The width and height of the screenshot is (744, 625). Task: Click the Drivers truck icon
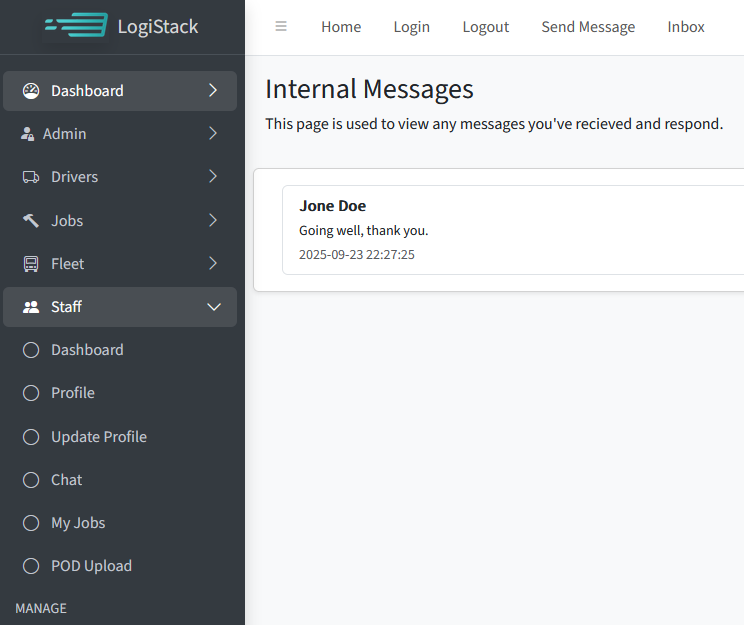(31, 177)
